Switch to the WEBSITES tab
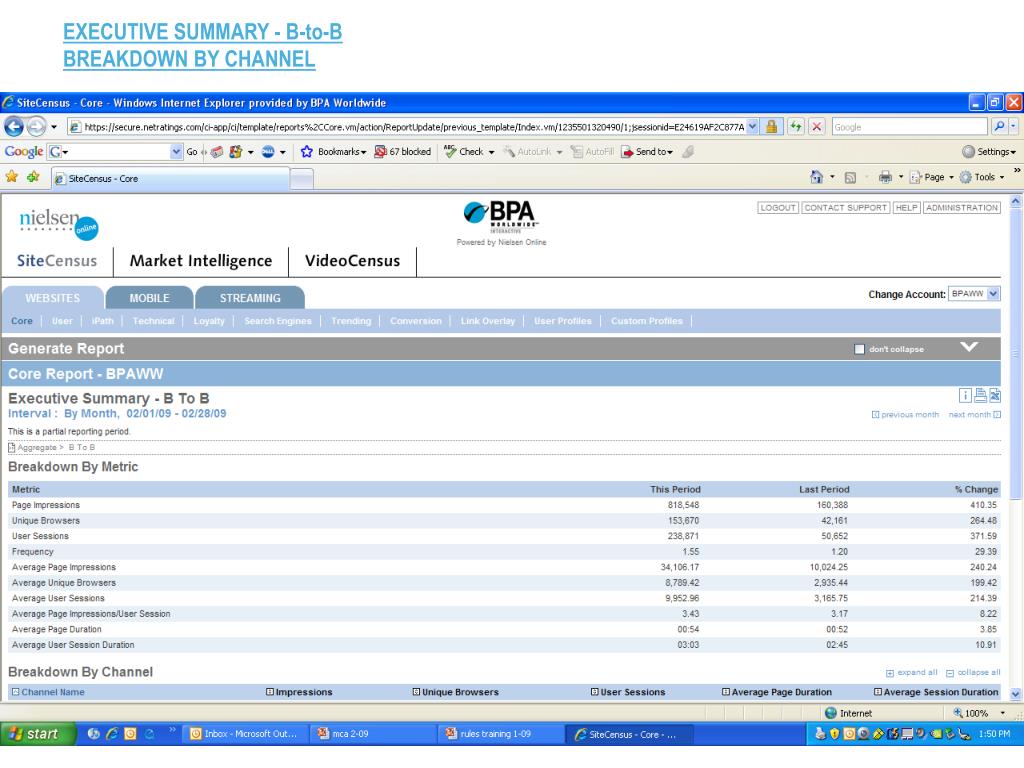This screenshot has height=768, width=1024. (x=53, y=298)
